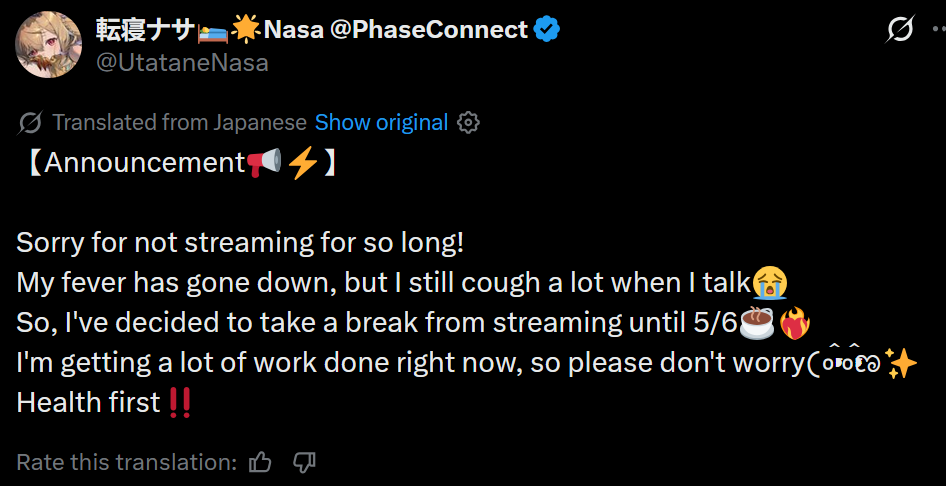Open the @UtataneNasa handle link

click(x=182, y=62)
